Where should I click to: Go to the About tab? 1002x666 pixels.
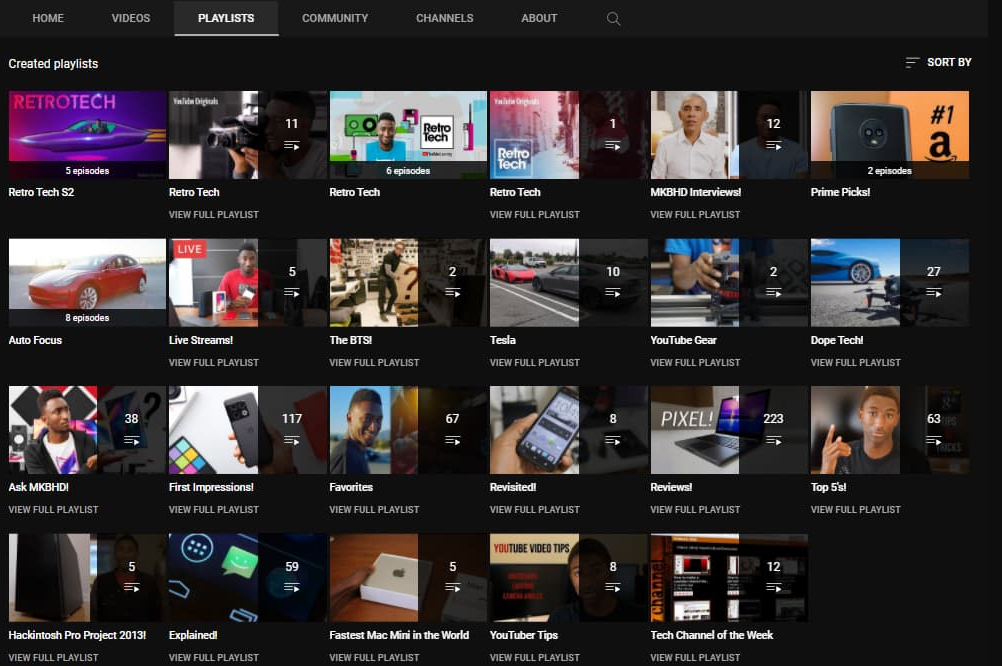(539, 18)
